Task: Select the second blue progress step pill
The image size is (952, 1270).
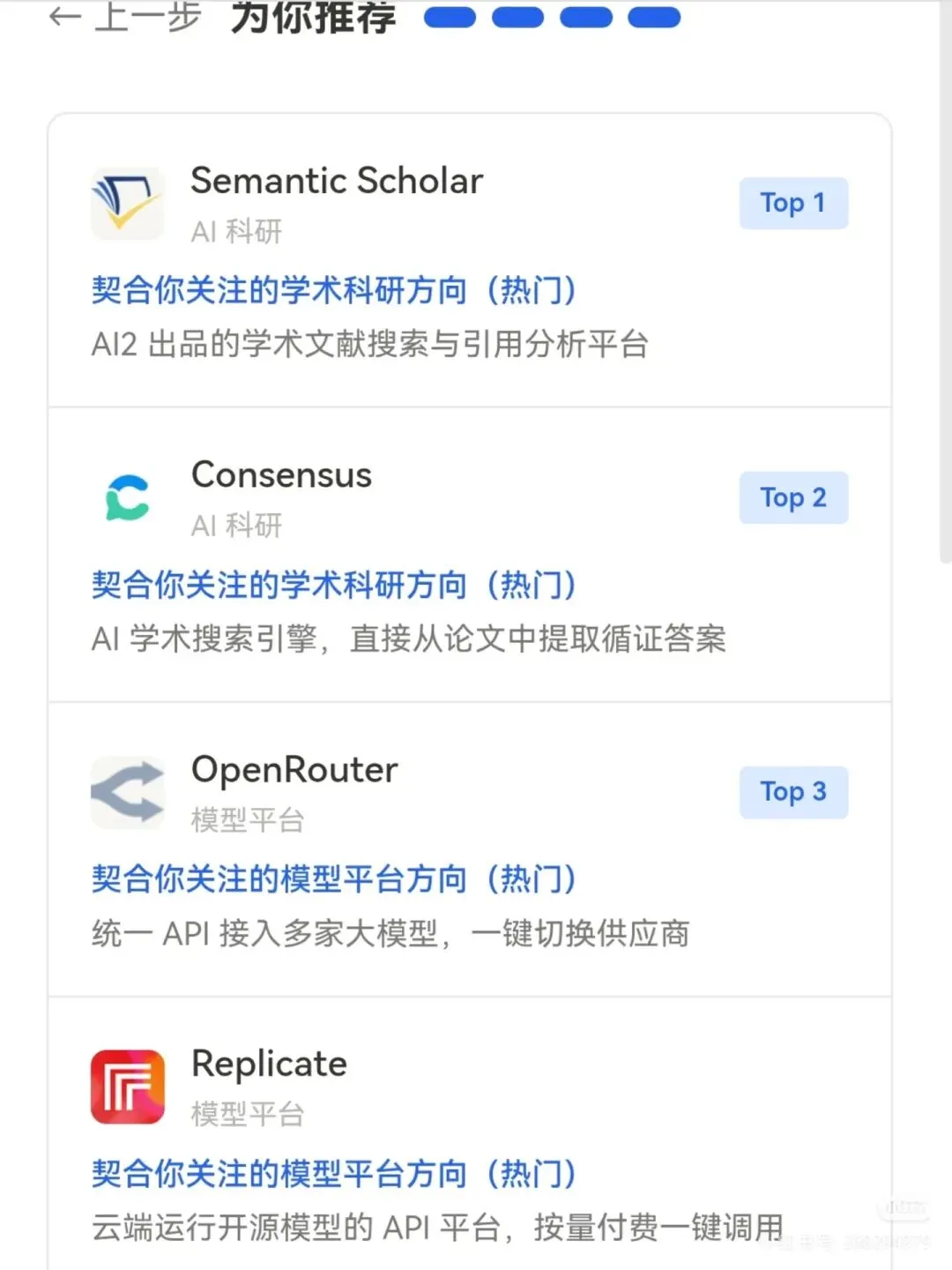Action: [517, 17]
